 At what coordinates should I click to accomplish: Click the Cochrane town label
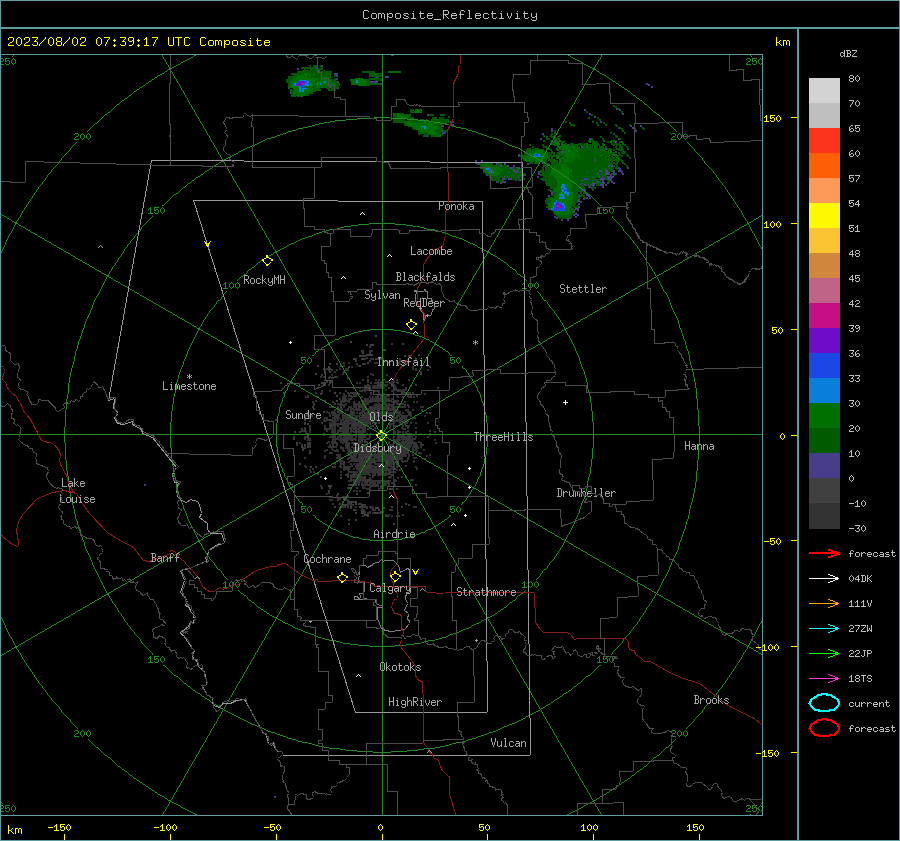(327, 559)
